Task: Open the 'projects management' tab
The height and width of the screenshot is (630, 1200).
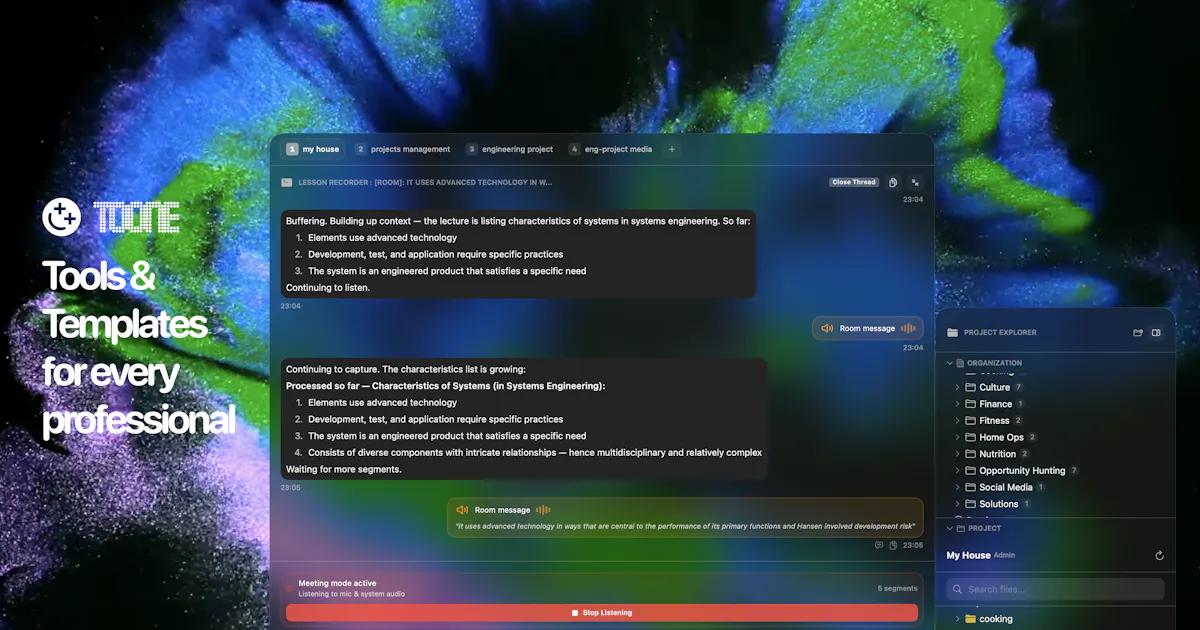Action: pos(403,149)
